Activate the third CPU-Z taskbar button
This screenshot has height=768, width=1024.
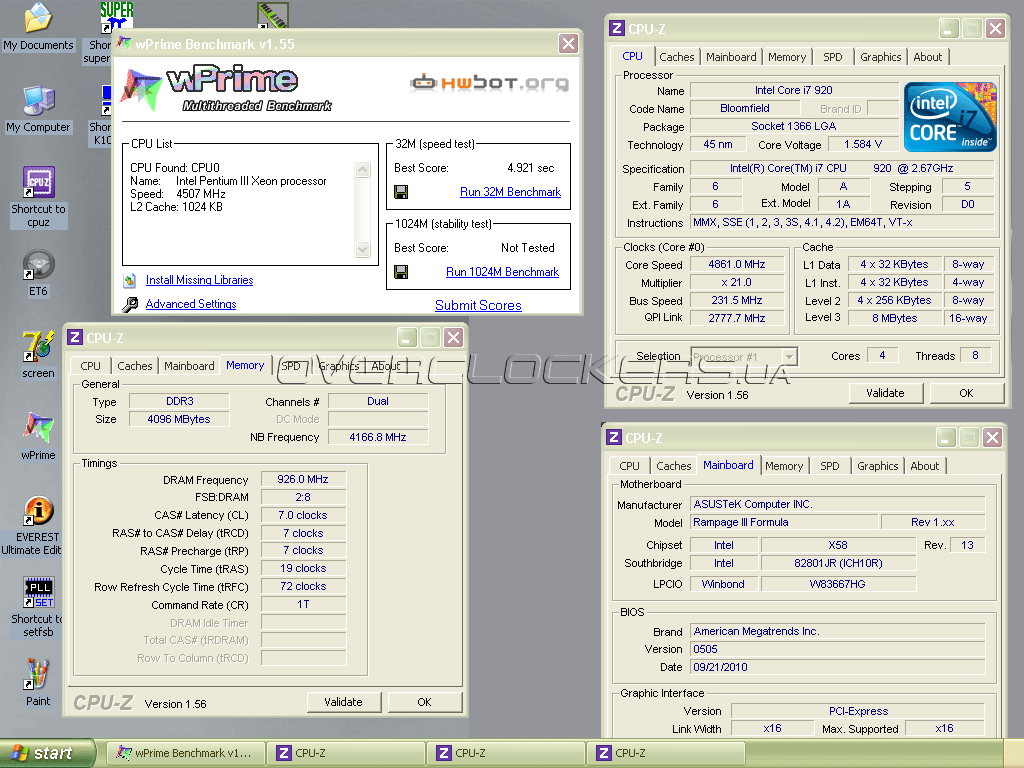coord(666,753)
